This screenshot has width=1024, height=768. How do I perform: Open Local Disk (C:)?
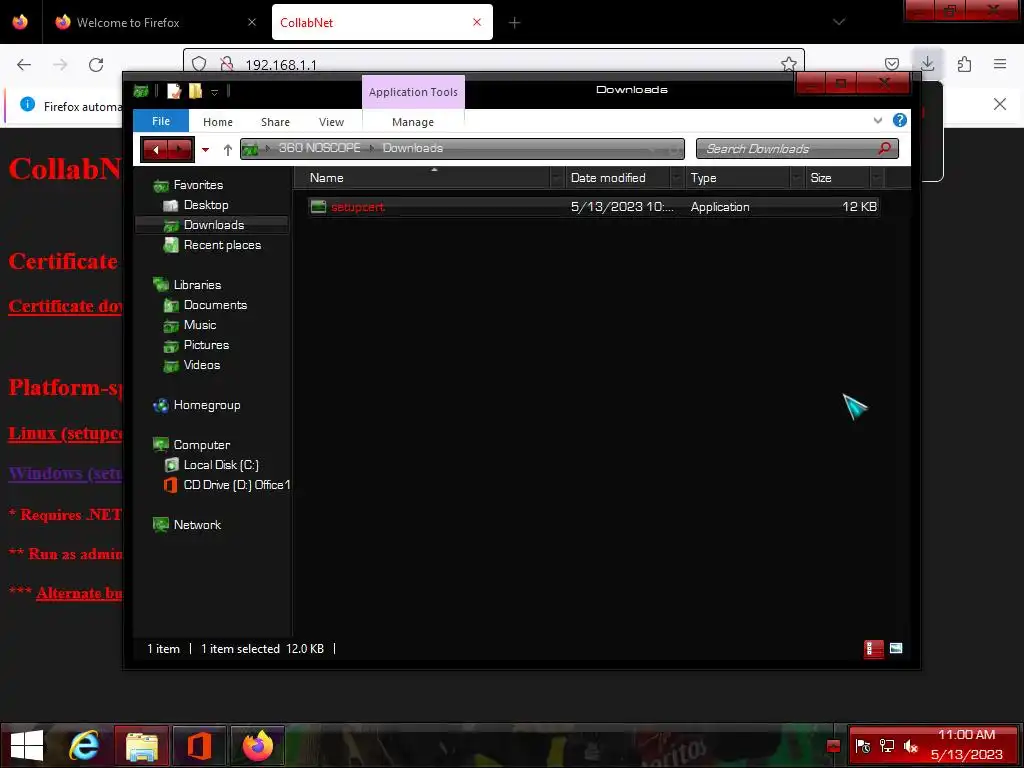[221, 465]
